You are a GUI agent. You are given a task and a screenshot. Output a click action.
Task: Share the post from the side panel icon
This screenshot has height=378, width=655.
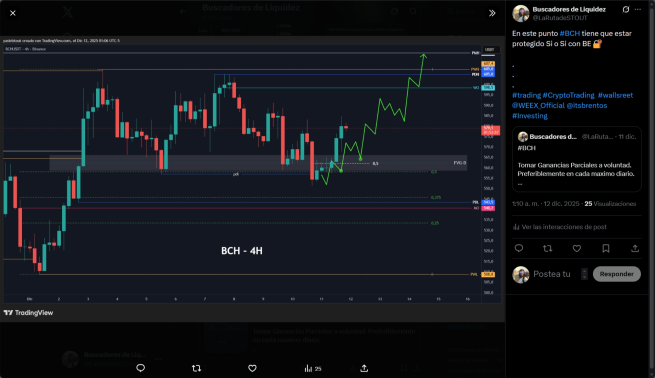pyautogui.click(x=635, y=249)
